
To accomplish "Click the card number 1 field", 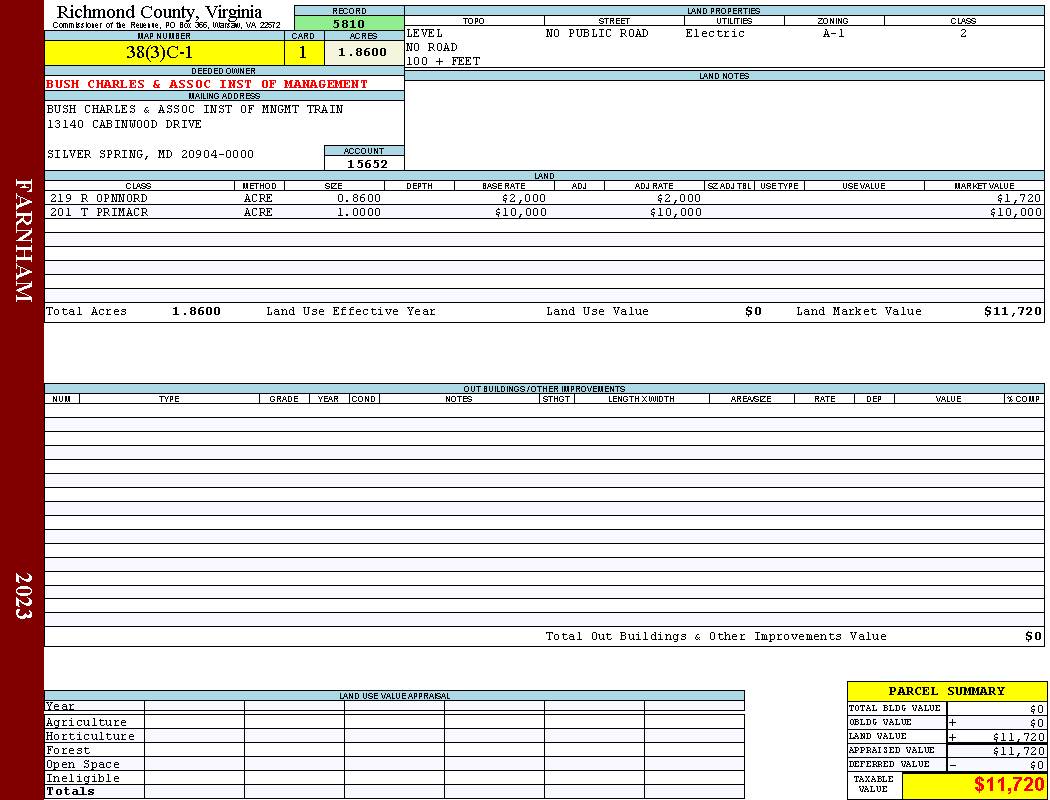I will 303,52.
